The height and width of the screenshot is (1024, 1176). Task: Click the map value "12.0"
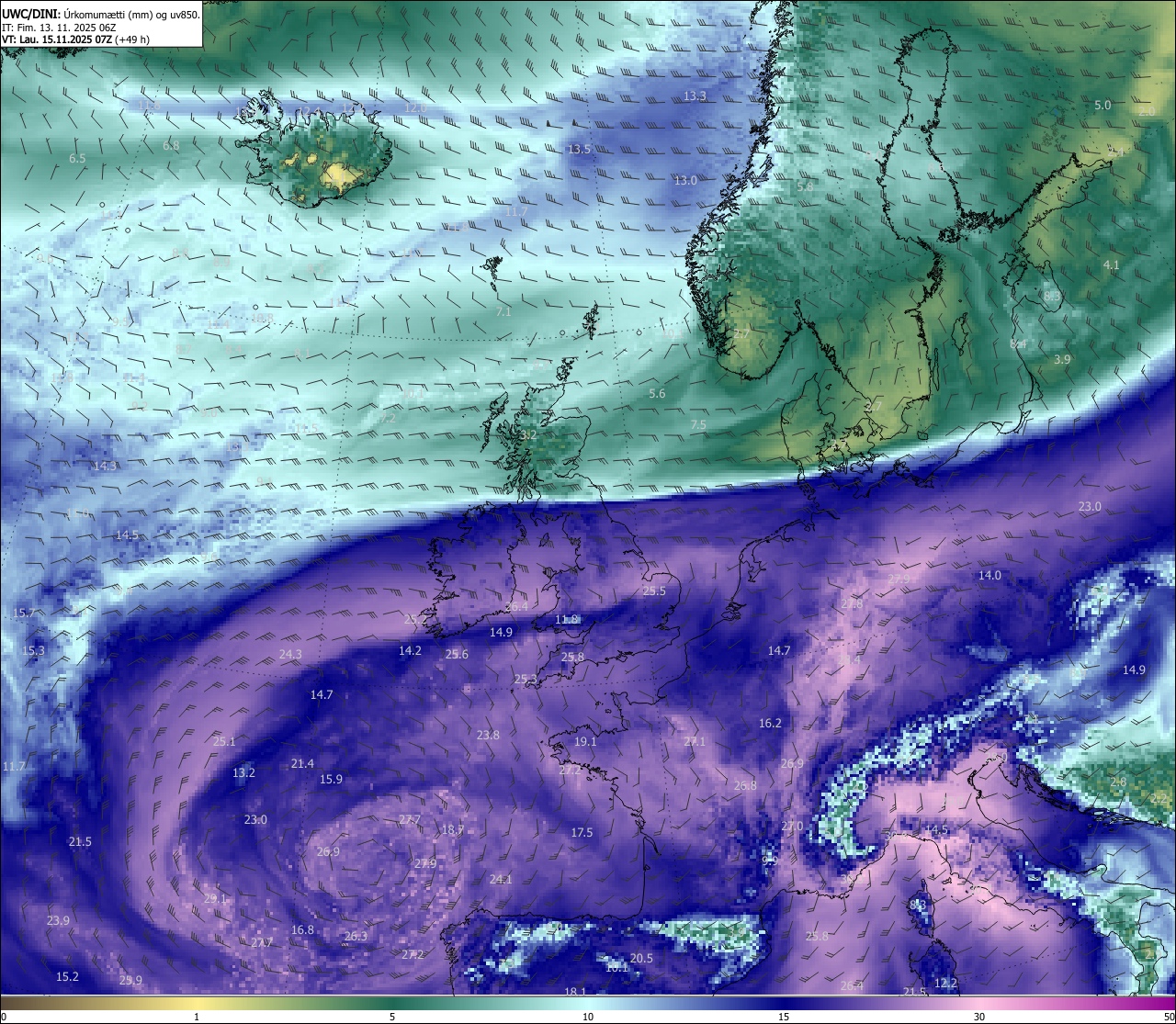(415, 108)
